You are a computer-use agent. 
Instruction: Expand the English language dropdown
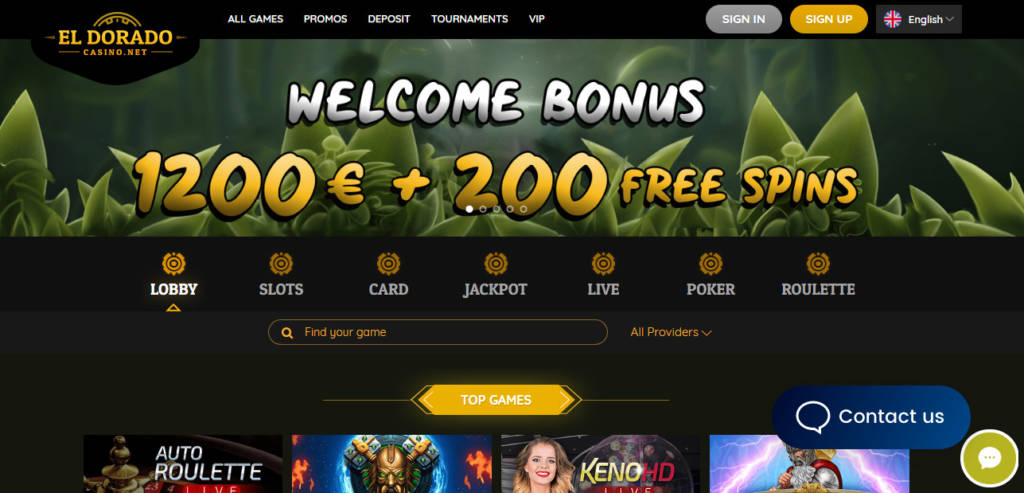tap(918, 20)
